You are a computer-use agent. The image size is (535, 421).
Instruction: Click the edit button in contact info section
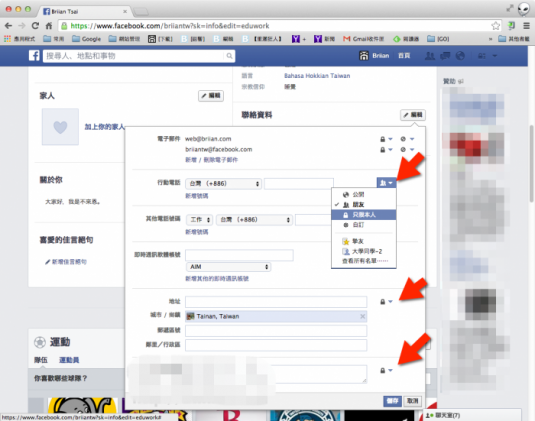pos(413,115)
